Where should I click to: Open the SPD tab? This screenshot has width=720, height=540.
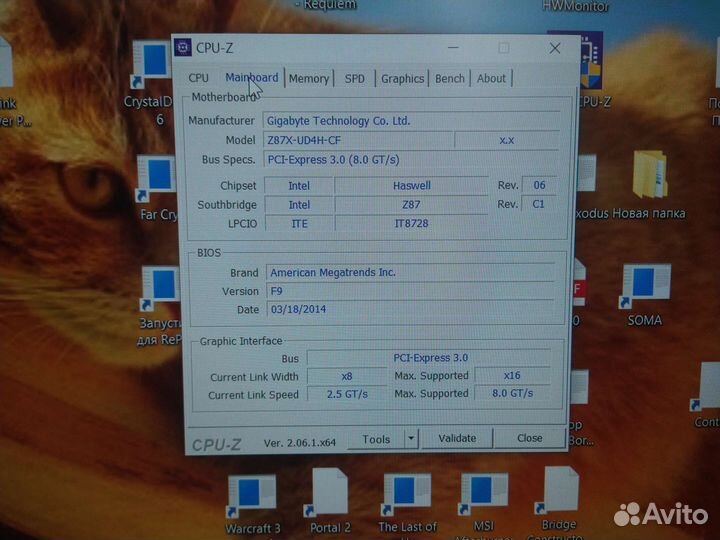(x=354, y=79)
